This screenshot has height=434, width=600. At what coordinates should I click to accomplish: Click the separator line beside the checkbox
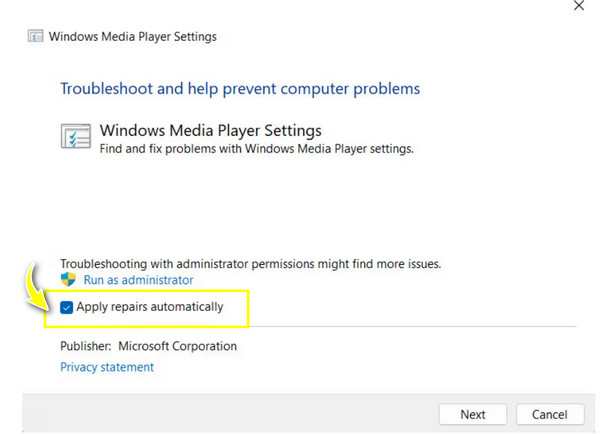pyautogui.click(x=410, y=325)
